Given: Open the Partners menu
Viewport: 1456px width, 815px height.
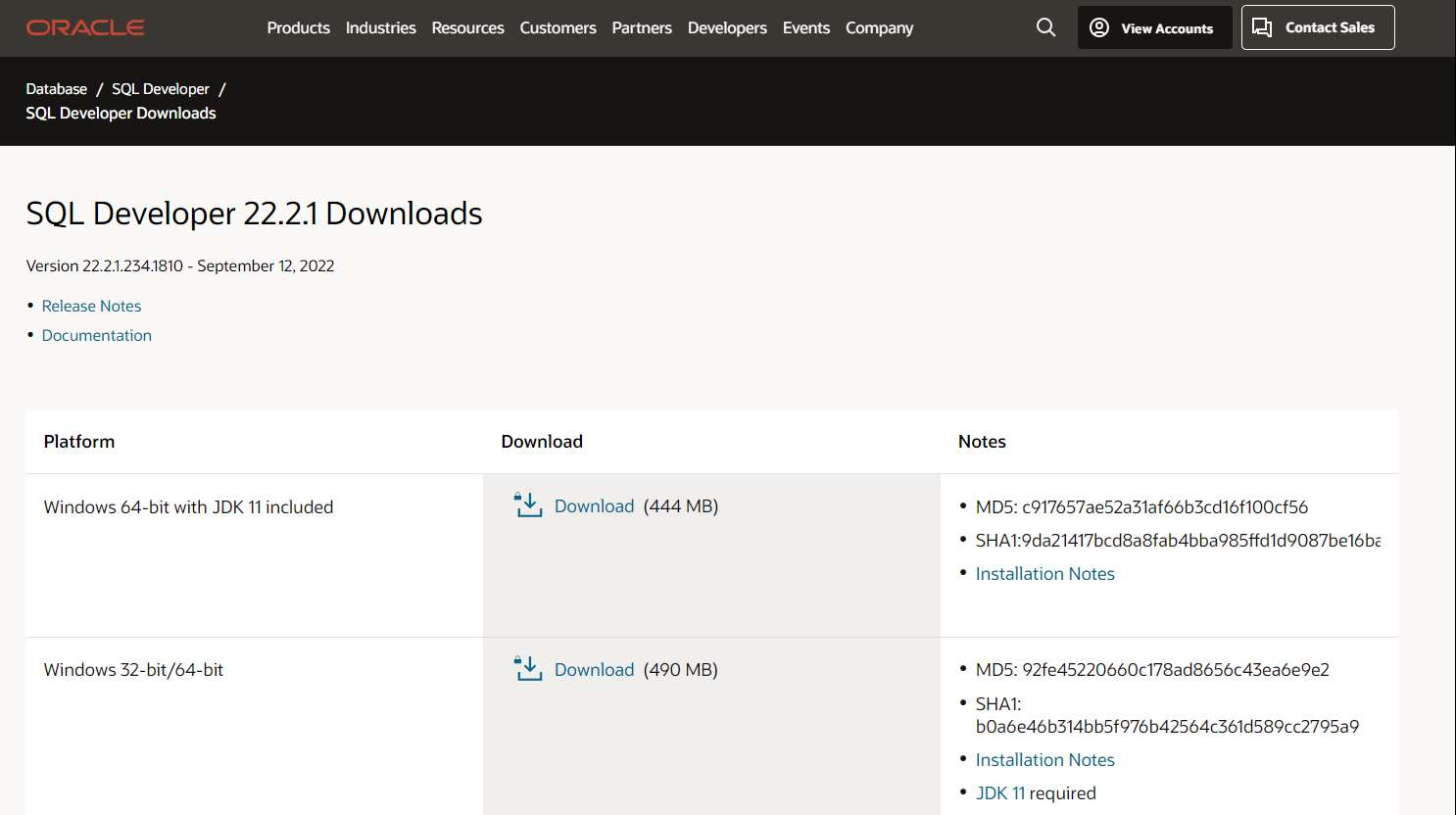Looking at the screenshot, I should [x=642, y=27].
